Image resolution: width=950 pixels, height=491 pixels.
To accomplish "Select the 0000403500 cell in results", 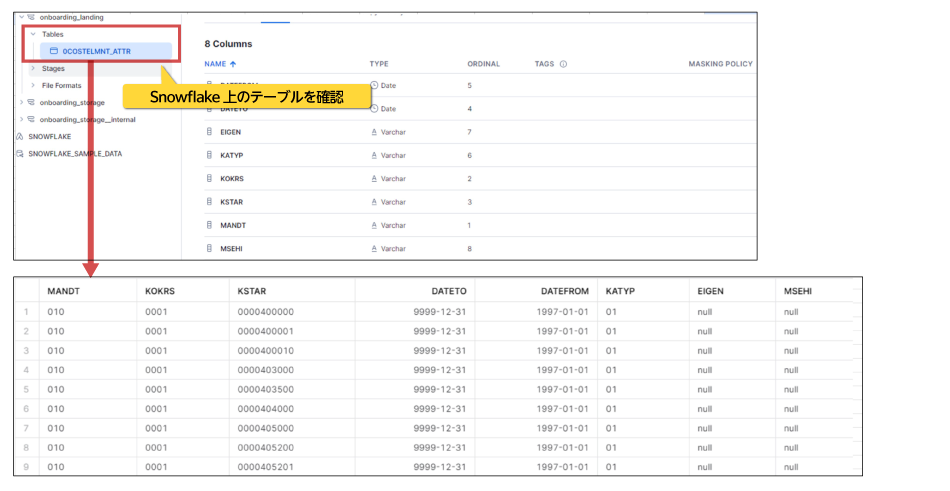I will pyautogui.click(x=265, y=388).
